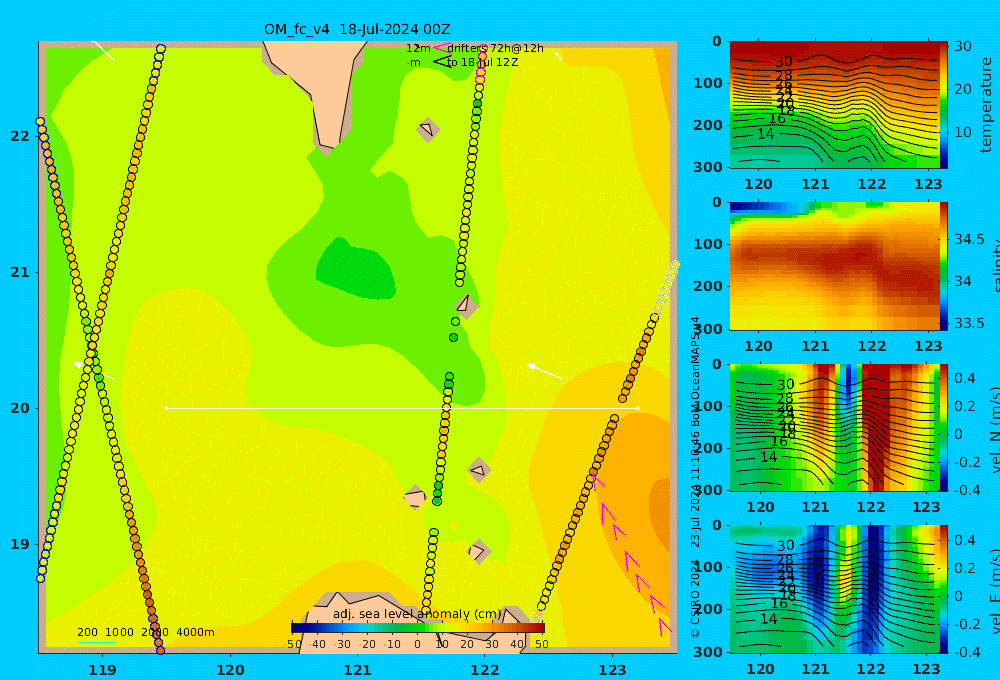Click the 'to 18 Jul 12Z' legend text
The image size is (1000, 680).
[x=482, y=63]
